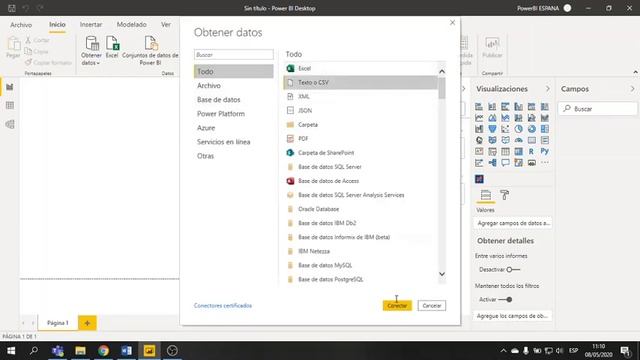Pick the Python script visual
This screenshot has width=640, height=360.
[x=544, y=151]
